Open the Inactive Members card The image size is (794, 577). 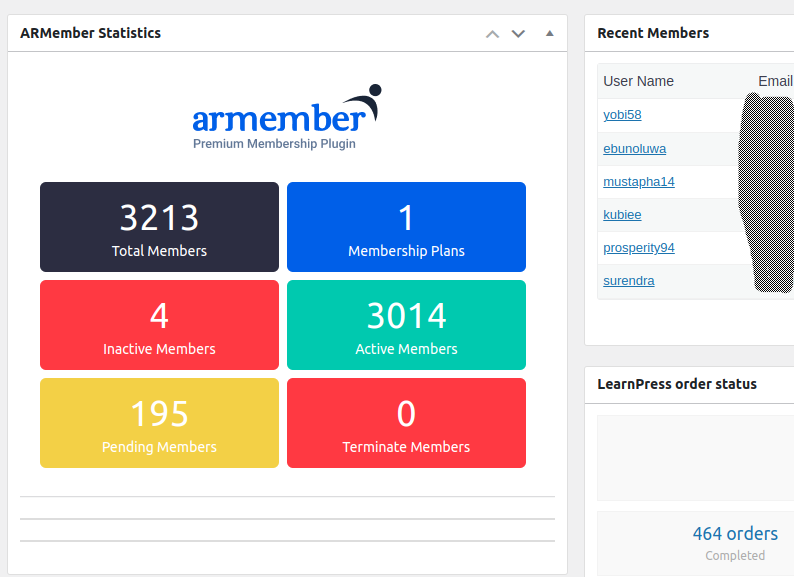pyautogui.click(x=160, y=325)
